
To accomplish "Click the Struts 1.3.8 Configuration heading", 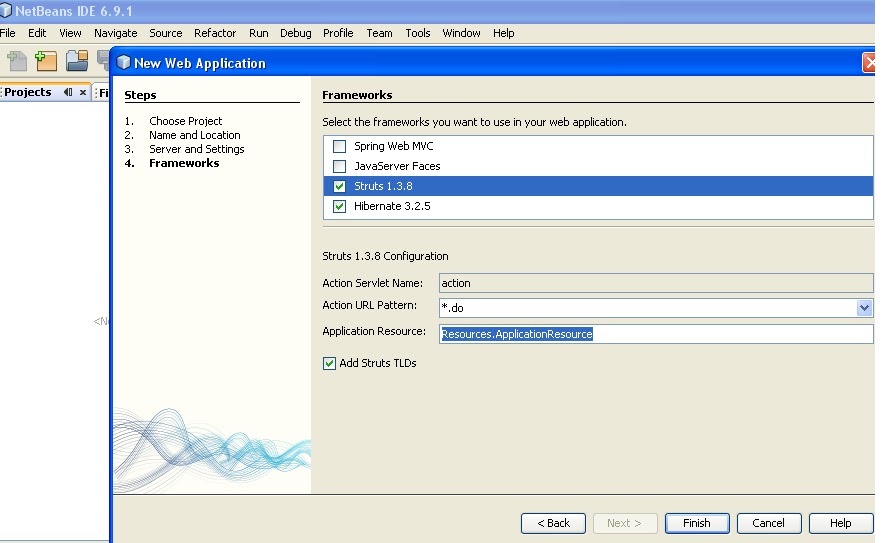I will pos(385,256).
